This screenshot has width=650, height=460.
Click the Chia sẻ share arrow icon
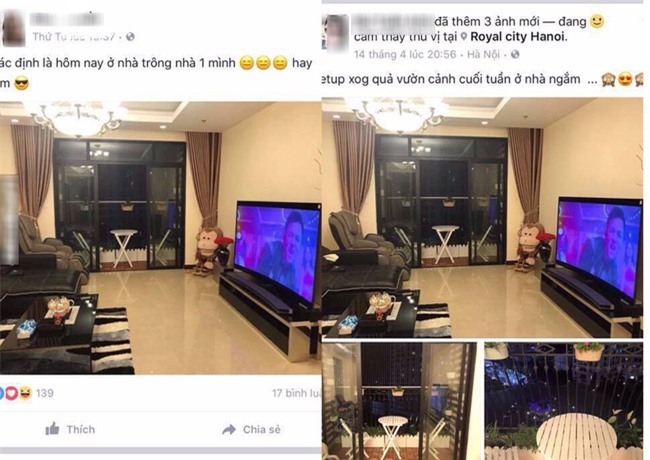(229, 430)
